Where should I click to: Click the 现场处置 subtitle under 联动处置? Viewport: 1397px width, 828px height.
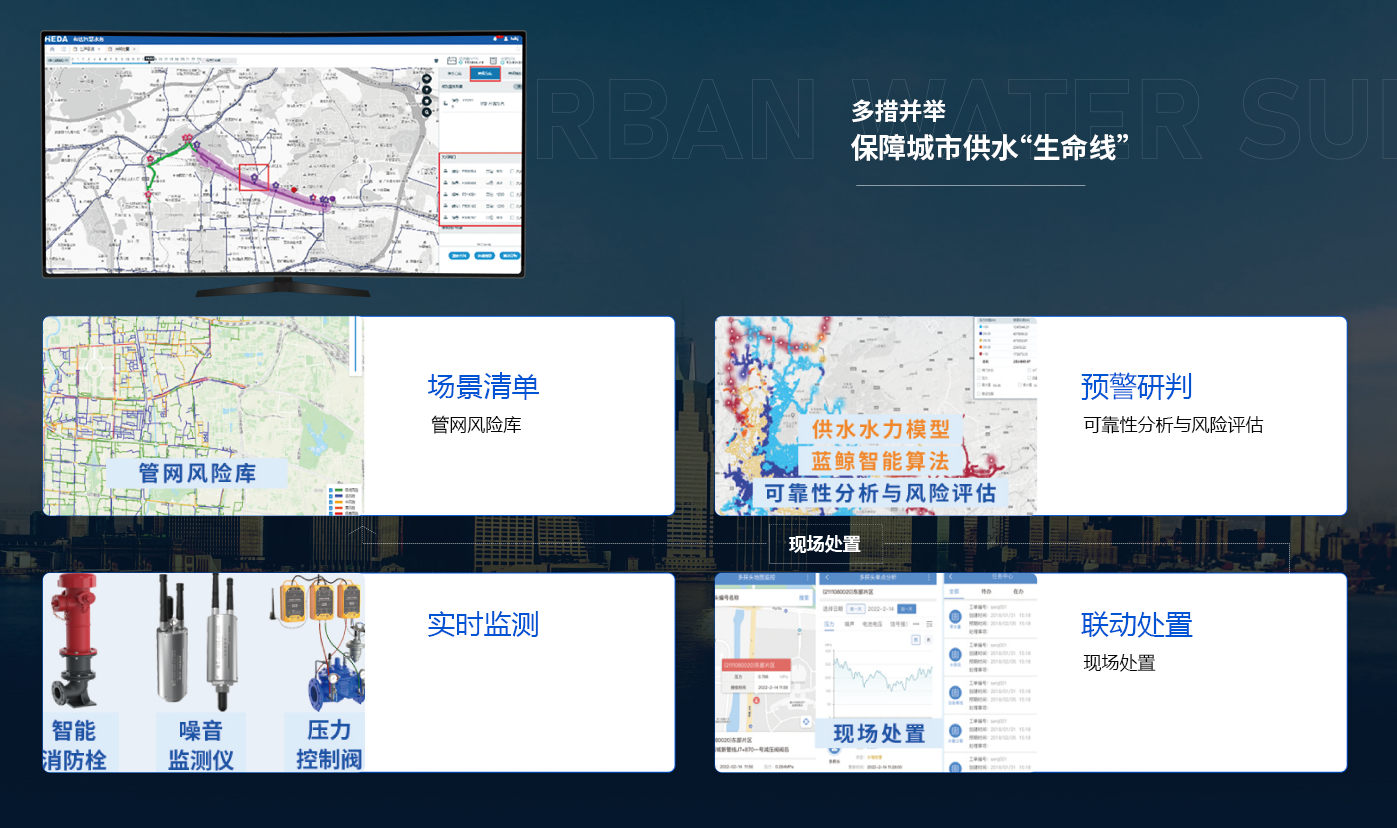(1119, 663)
